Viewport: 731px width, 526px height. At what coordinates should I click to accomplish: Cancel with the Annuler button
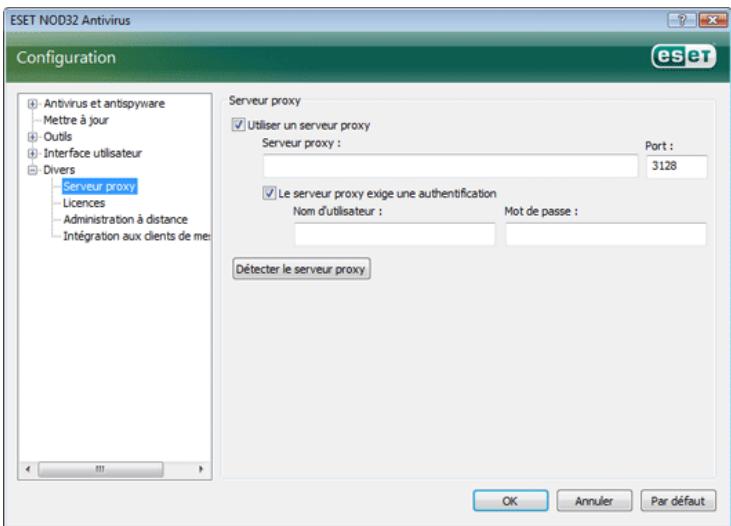click(x=594, y=501)
